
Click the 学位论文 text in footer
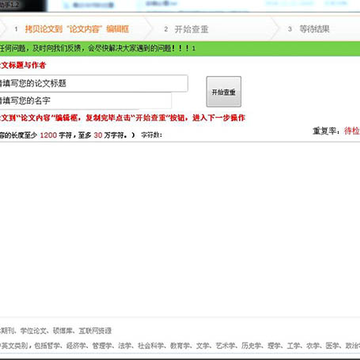click(x=32, y=331)
